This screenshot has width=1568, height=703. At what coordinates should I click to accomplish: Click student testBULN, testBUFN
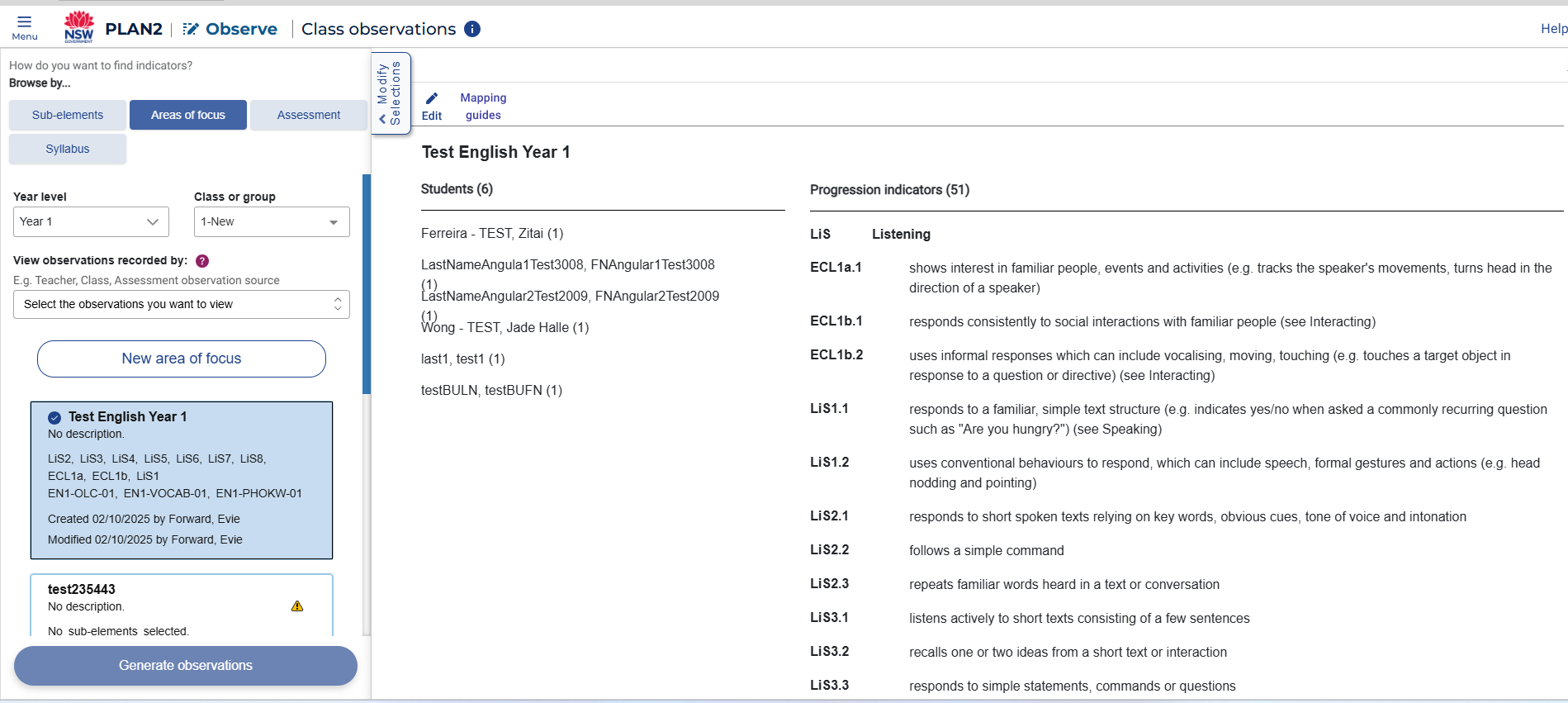[491, 391]
